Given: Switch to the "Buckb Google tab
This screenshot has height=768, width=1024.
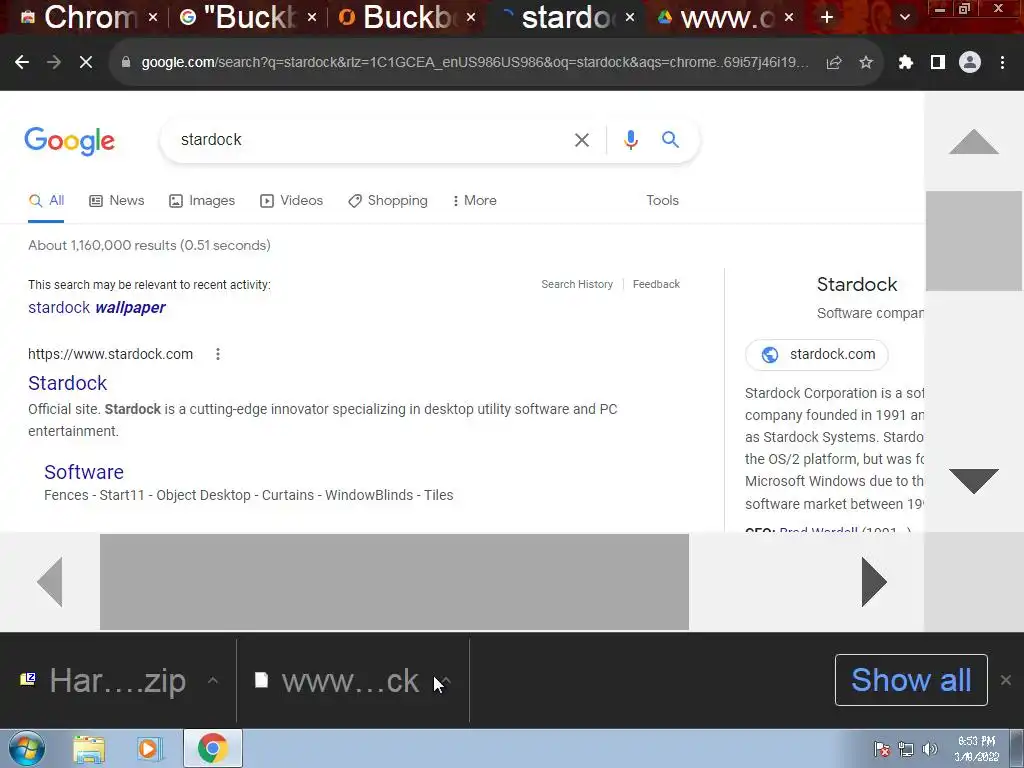Looking at the screenshot, I should tap(238, 18).
